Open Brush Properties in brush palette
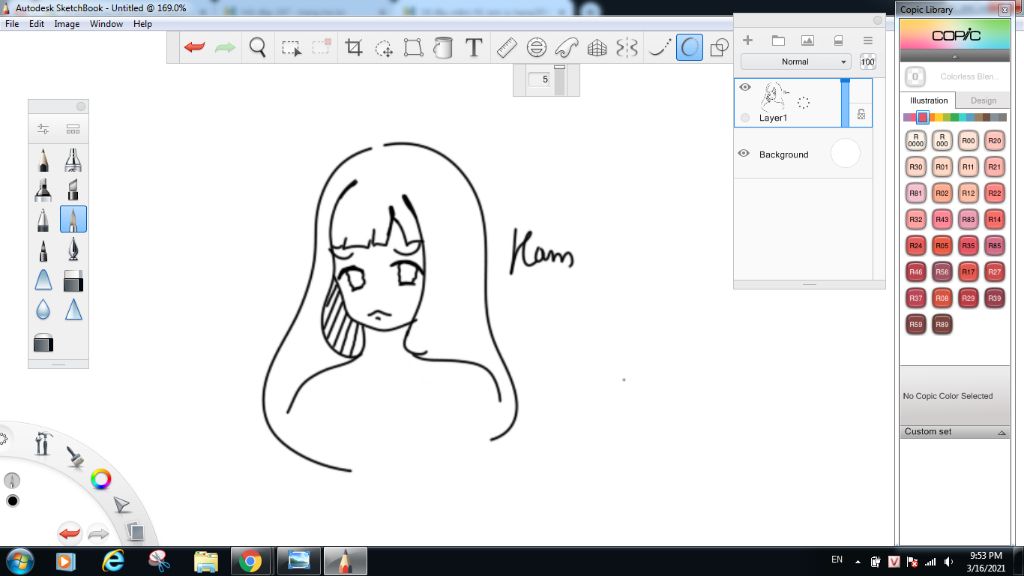Screen dimensions: 1024x576 click(43, 129)
